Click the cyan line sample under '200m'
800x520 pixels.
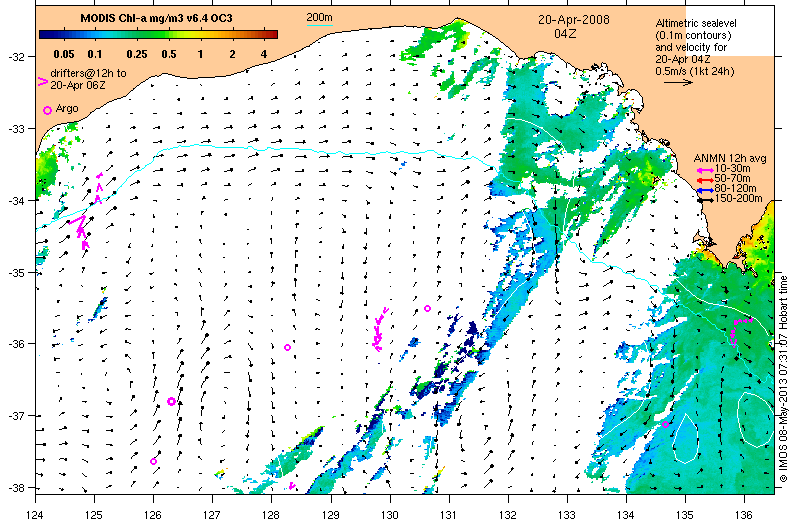pos(319,25)
